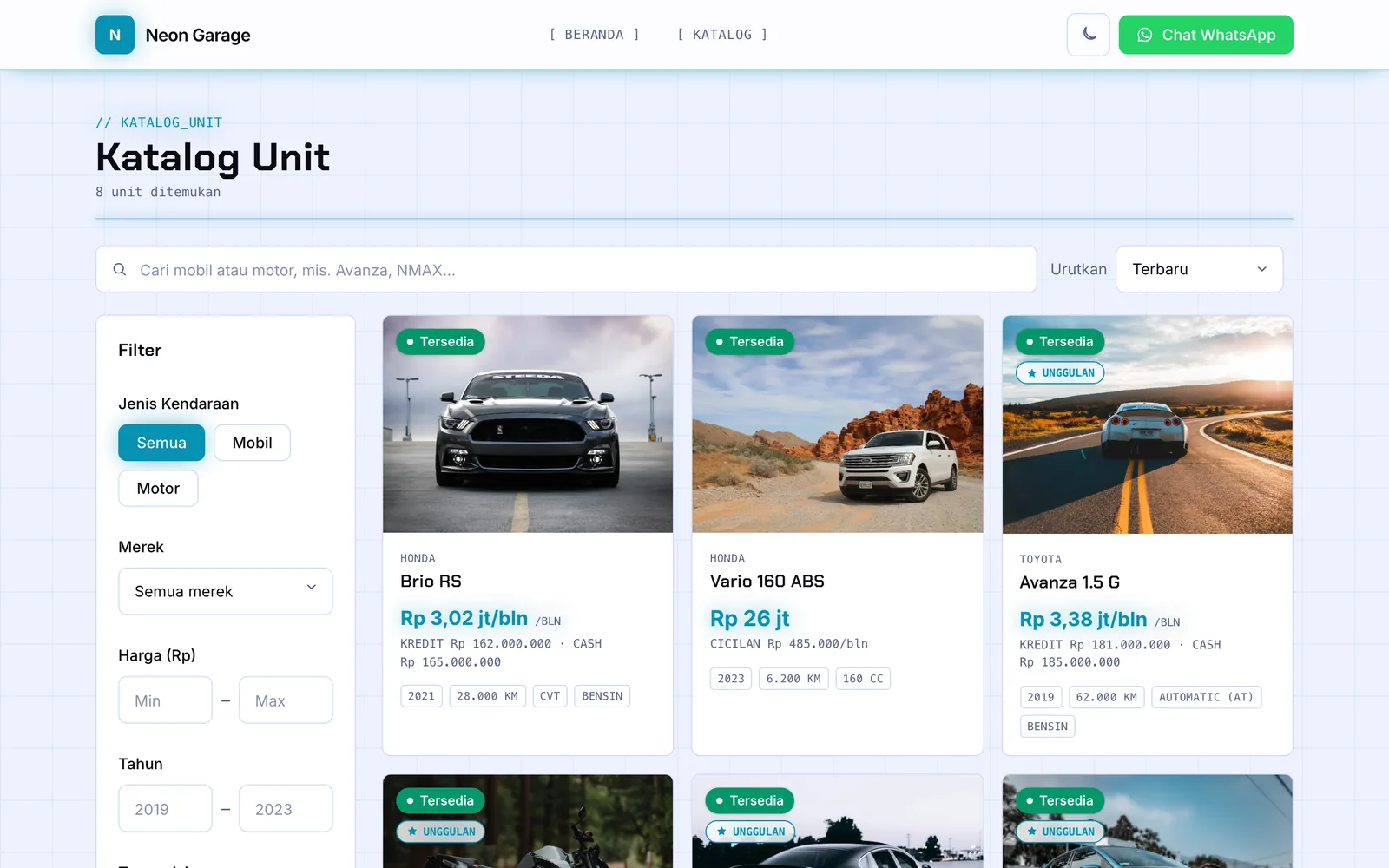Click the 2021 year tag on Brio RS
The width and height of the screenshot is (1389, 868).
click(421, 696)
